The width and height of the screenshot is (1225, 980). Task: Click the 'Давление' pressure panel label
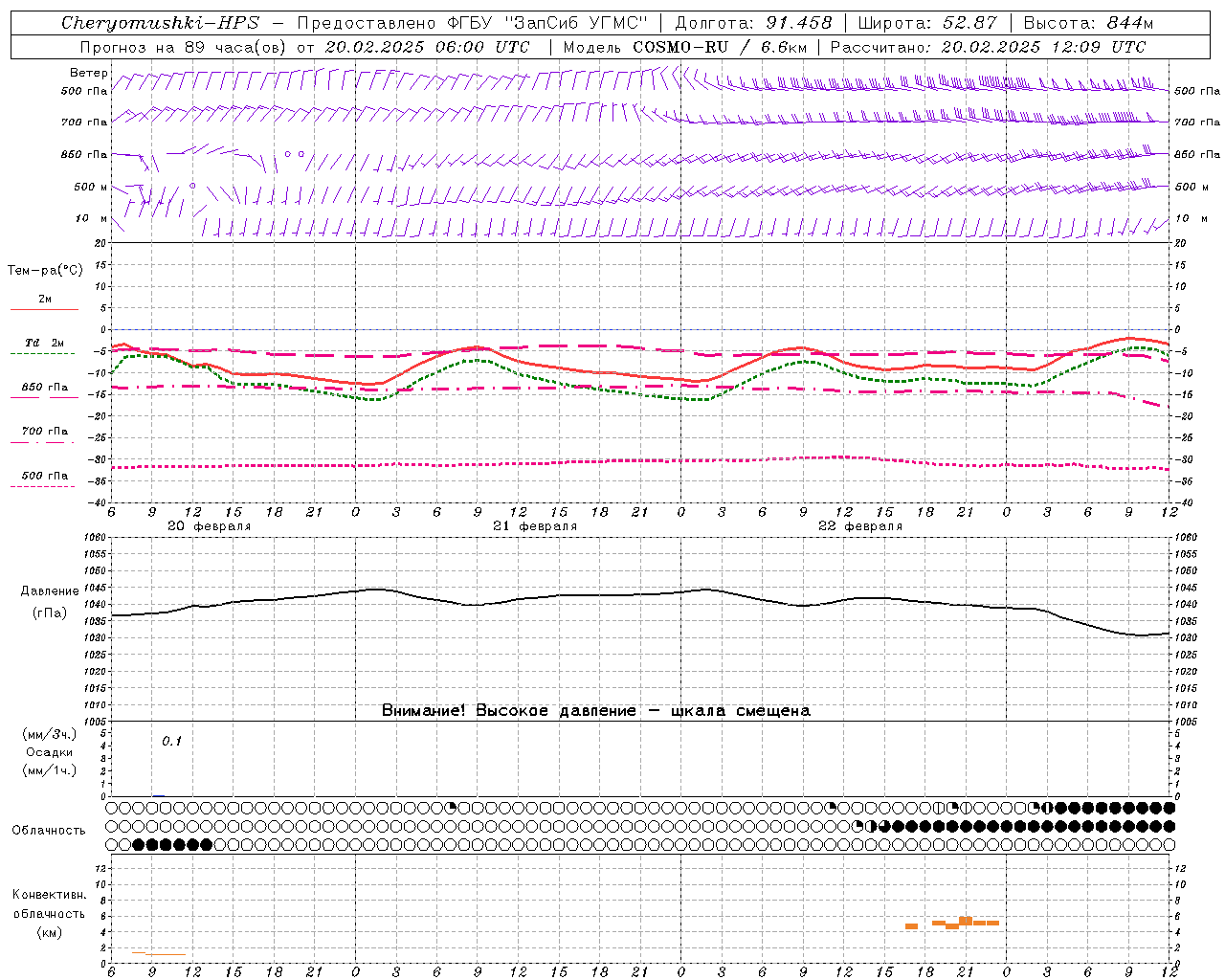50,590
